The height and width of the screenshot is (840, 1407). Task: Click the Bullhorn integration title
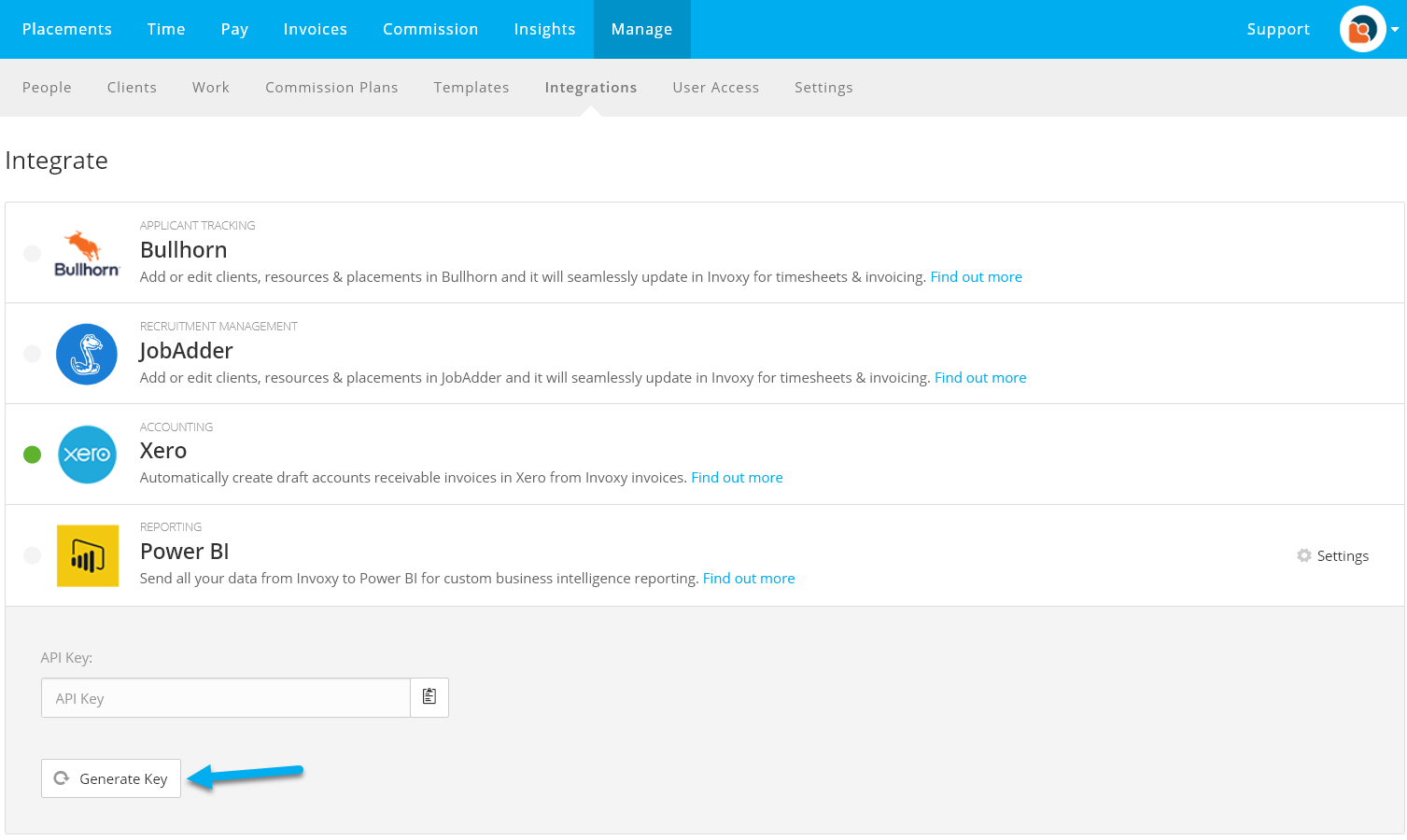pos(184,250)
